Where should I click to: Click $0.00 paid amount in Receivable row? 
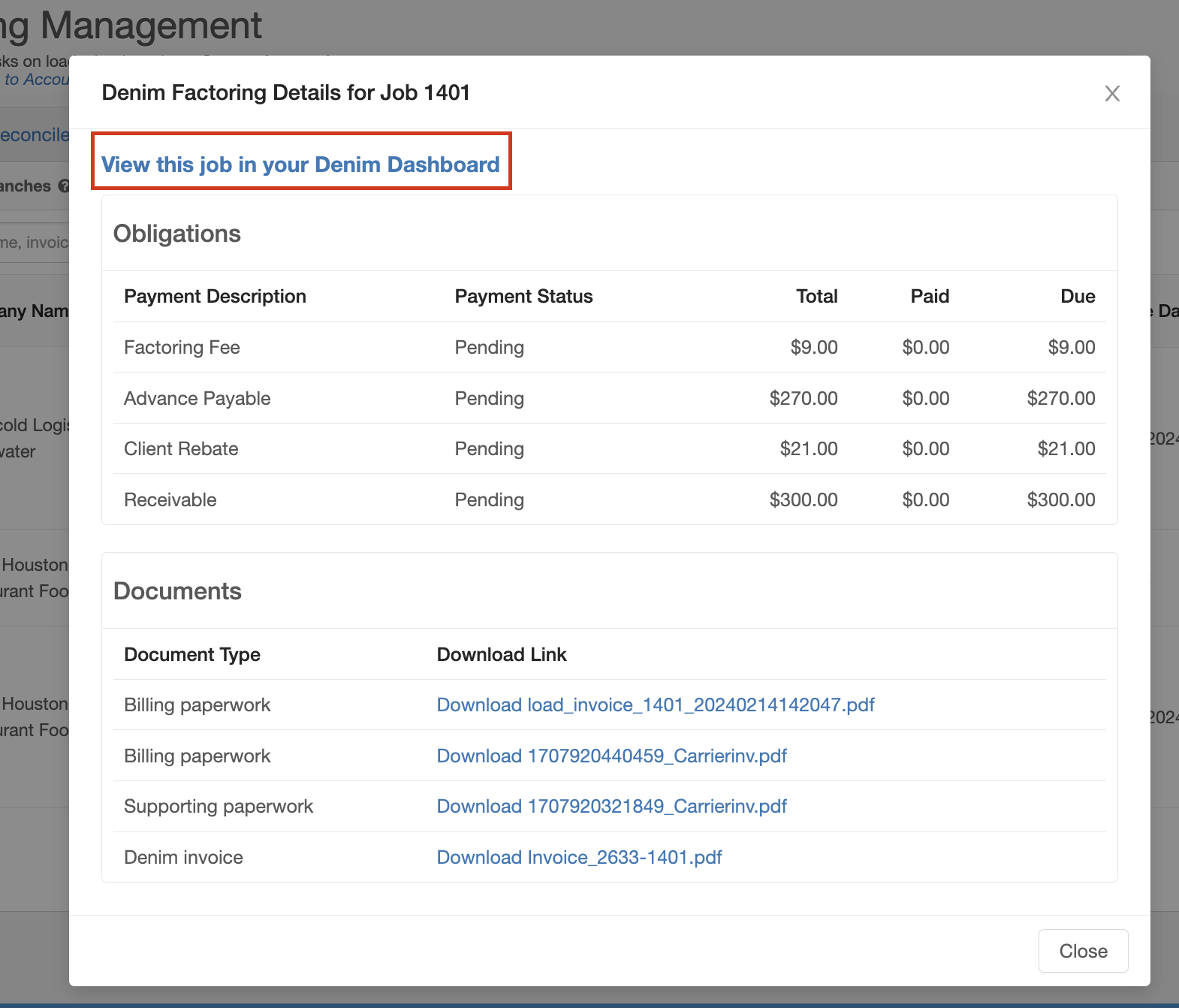tap(926, 499)
